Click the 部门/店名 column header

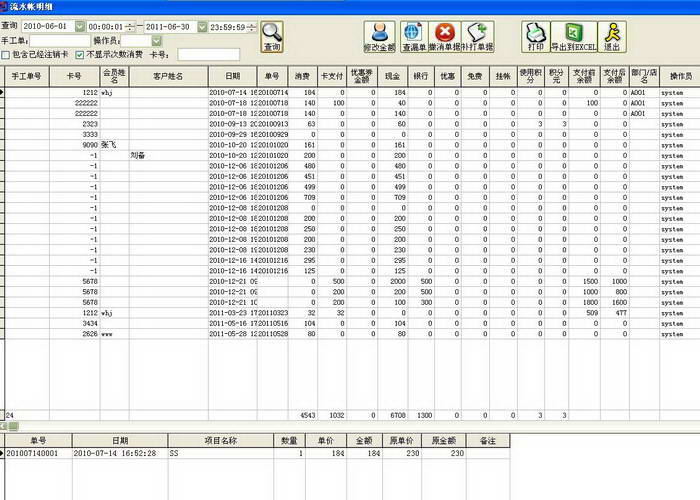(x=644, y=76)
